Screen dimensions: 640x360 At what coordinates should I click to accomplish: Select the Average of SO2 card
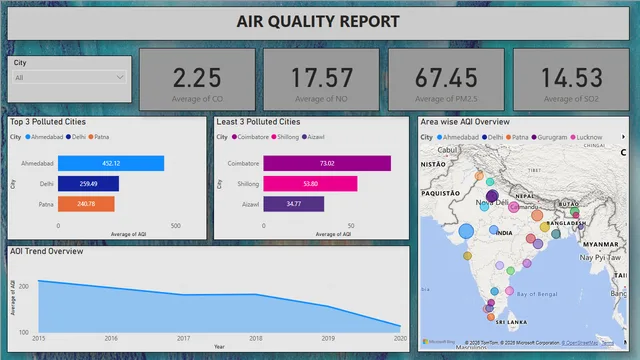571,80
